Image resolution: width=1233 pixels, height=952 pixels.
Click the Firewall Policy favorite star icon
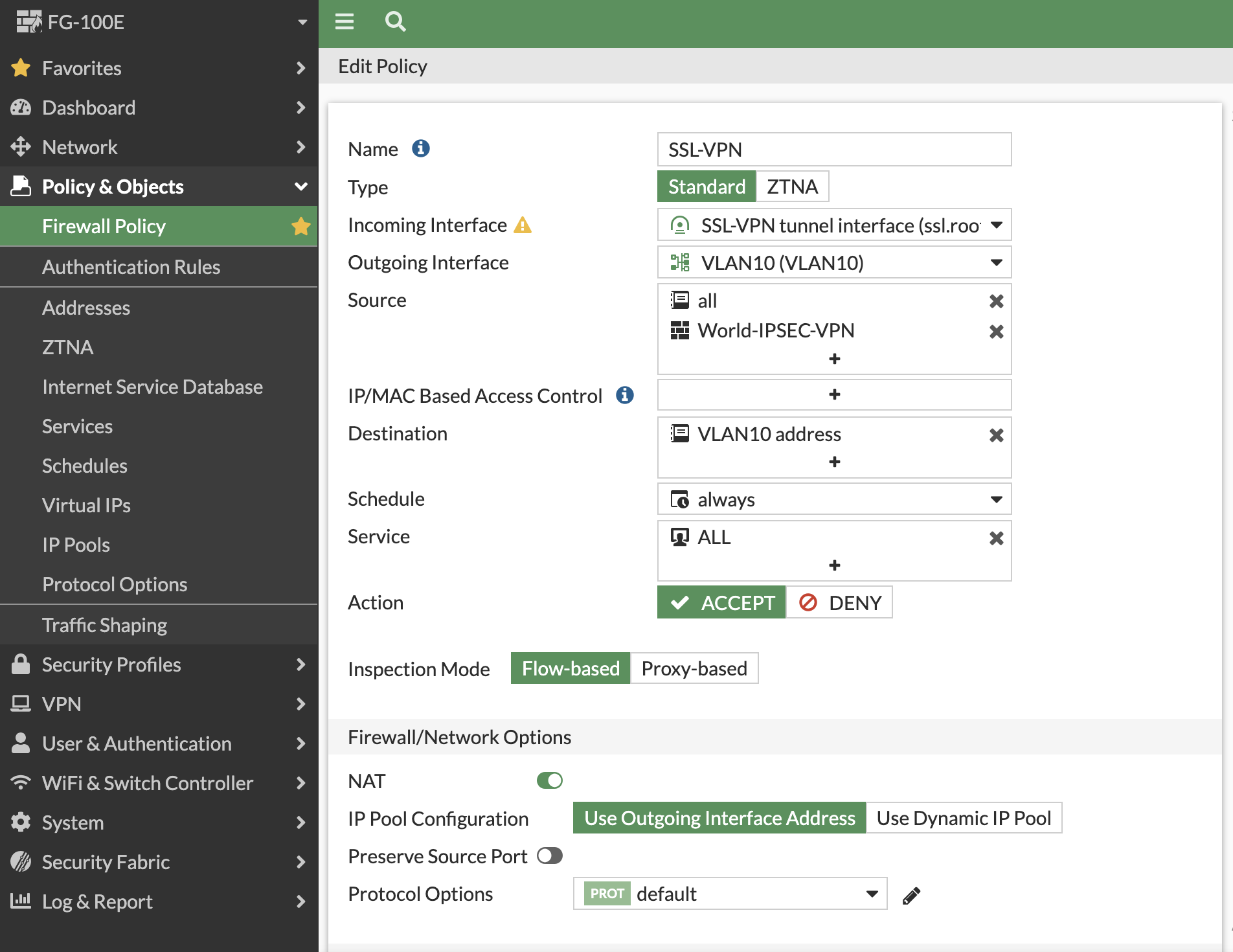coord(300,227)
